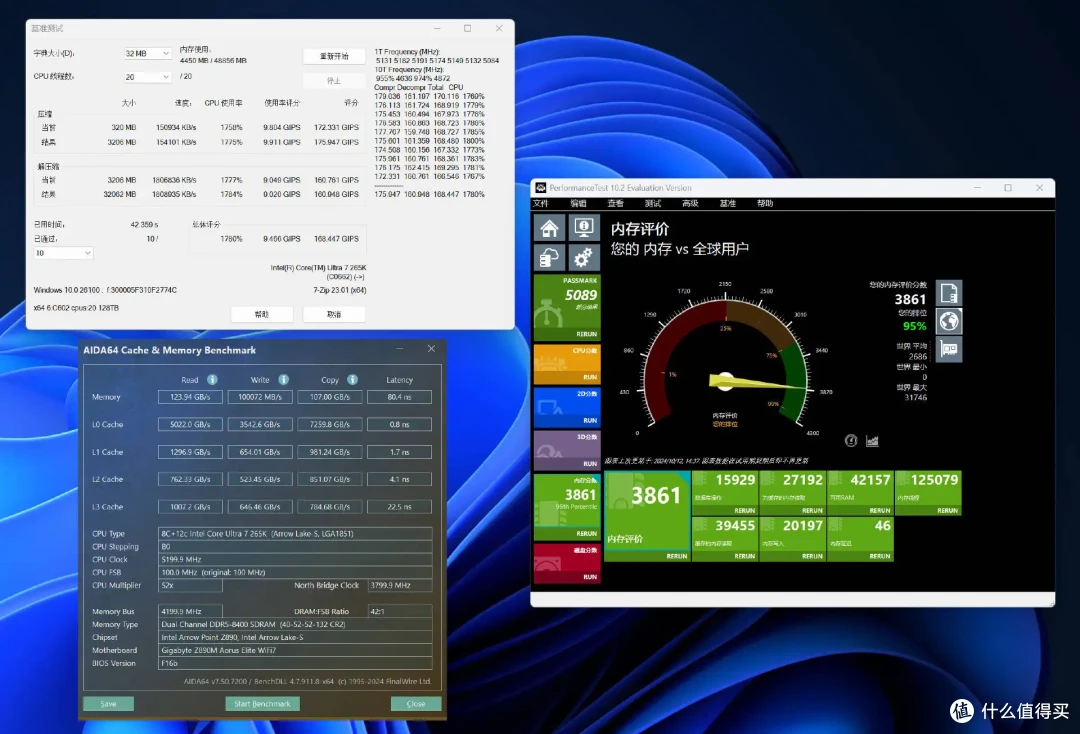Image resolution: width=1080 pixels, height=734 pixels.
Task: Click the 7-Zip 23.01 (x64) version text
Action: pos(340,290)
